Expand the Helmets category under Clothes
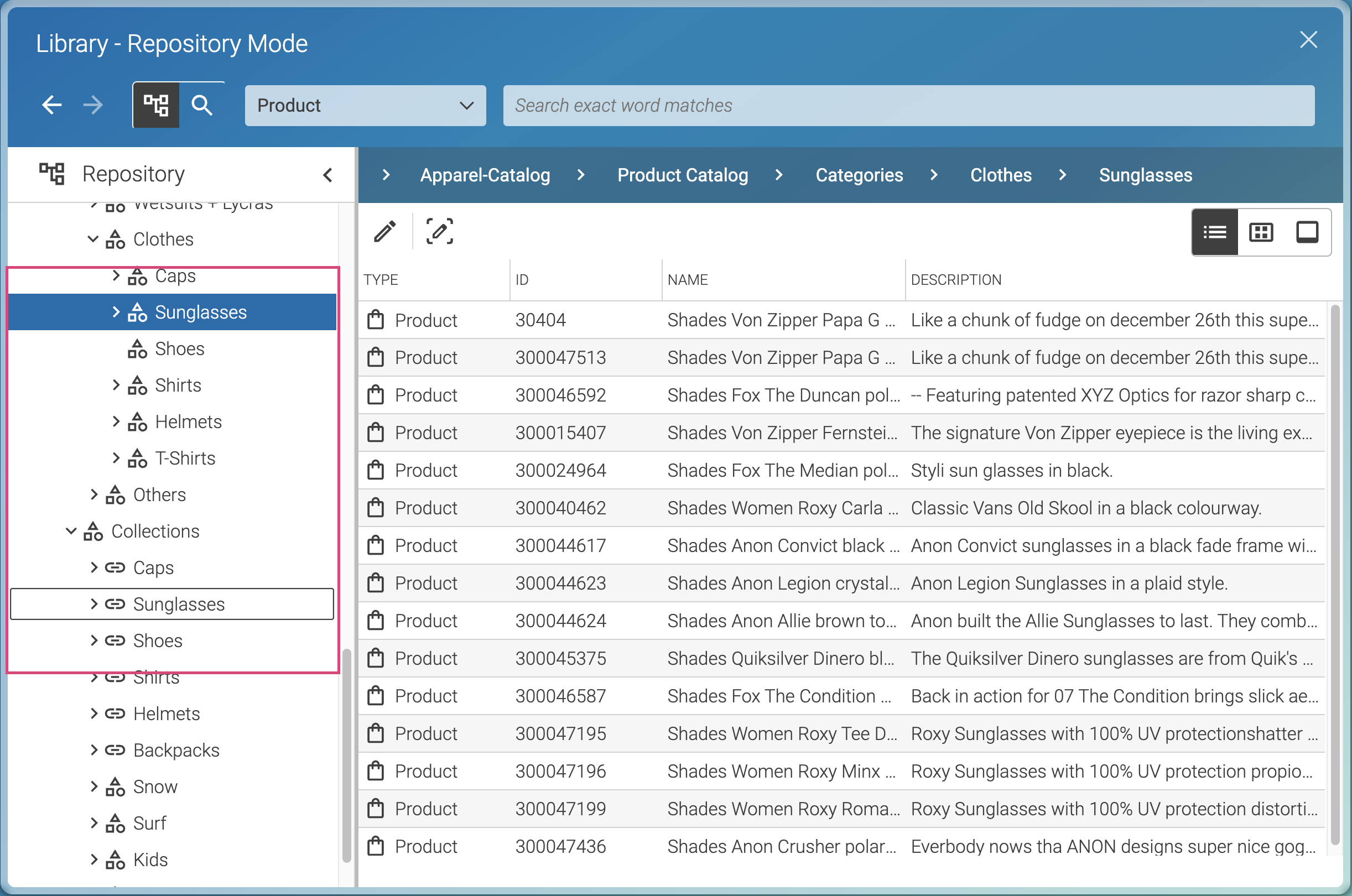This screenshot has width=1352, height=896. coord(116,423)
